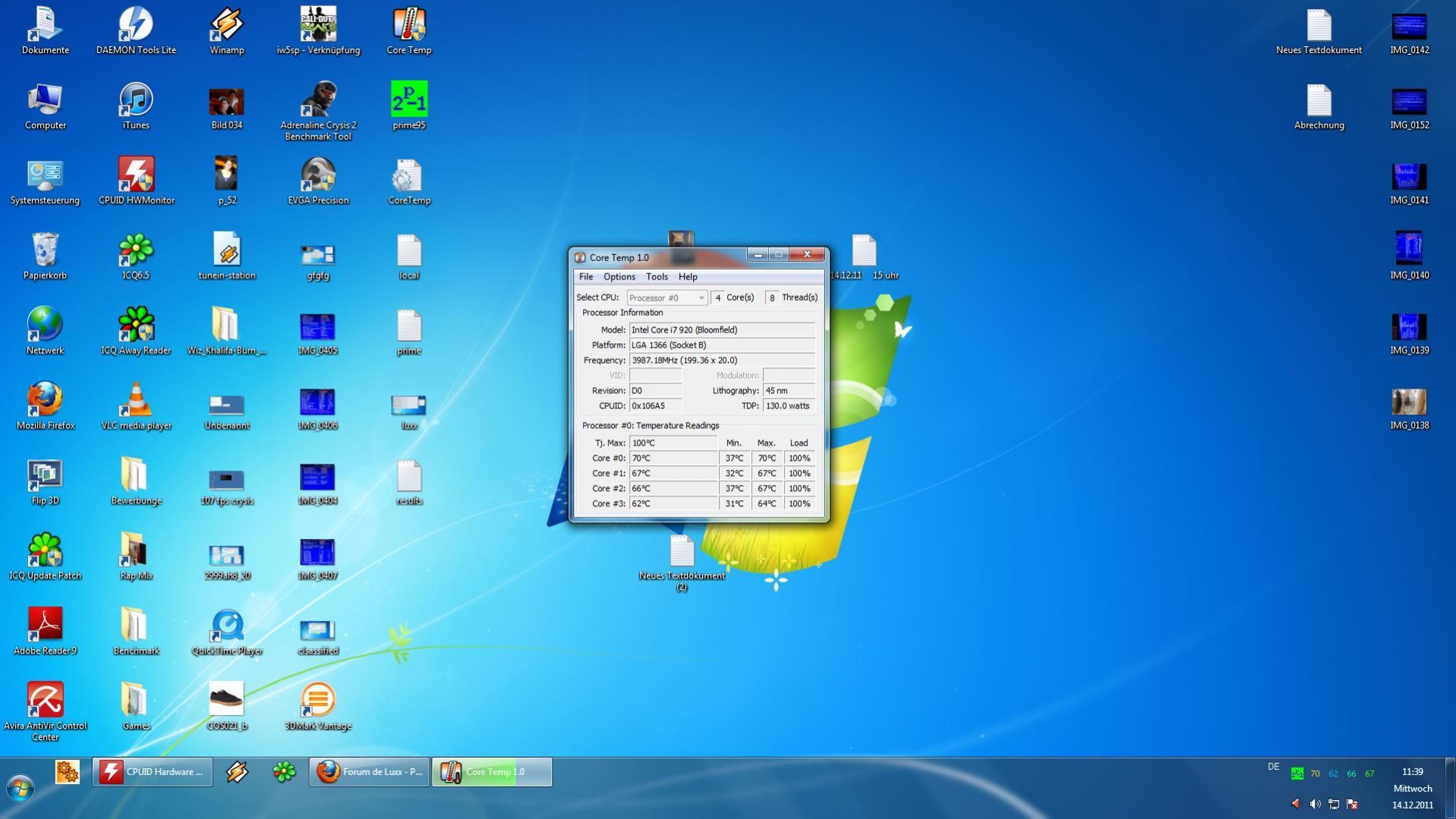Select the Flip 3D shortcut

46,481
